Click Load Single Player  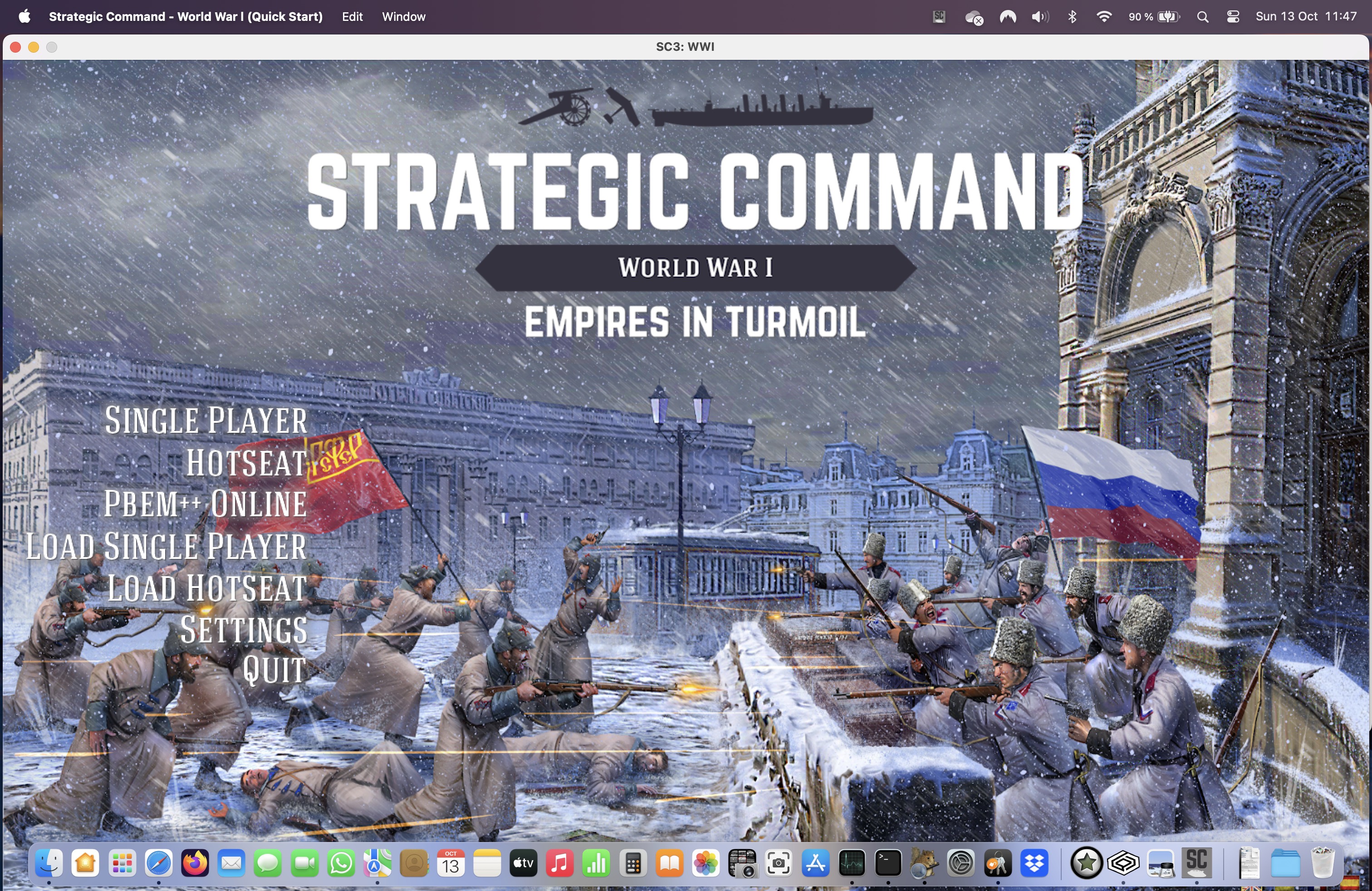pyautogui.click(x=166, y=546)
